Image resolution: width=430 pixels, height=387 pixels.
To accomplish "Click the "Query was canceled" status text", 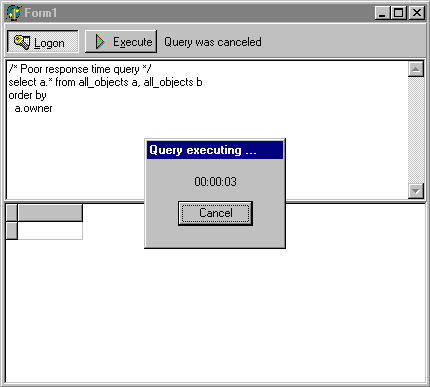I will click(213, 42).
